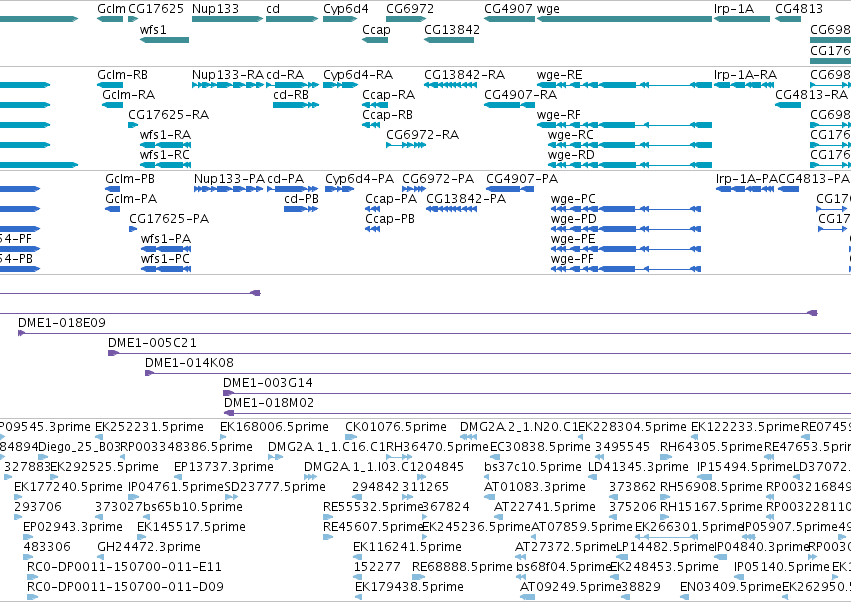Click the EK145517.5prime EST label

pyautogui.click(x=191, y=527)
